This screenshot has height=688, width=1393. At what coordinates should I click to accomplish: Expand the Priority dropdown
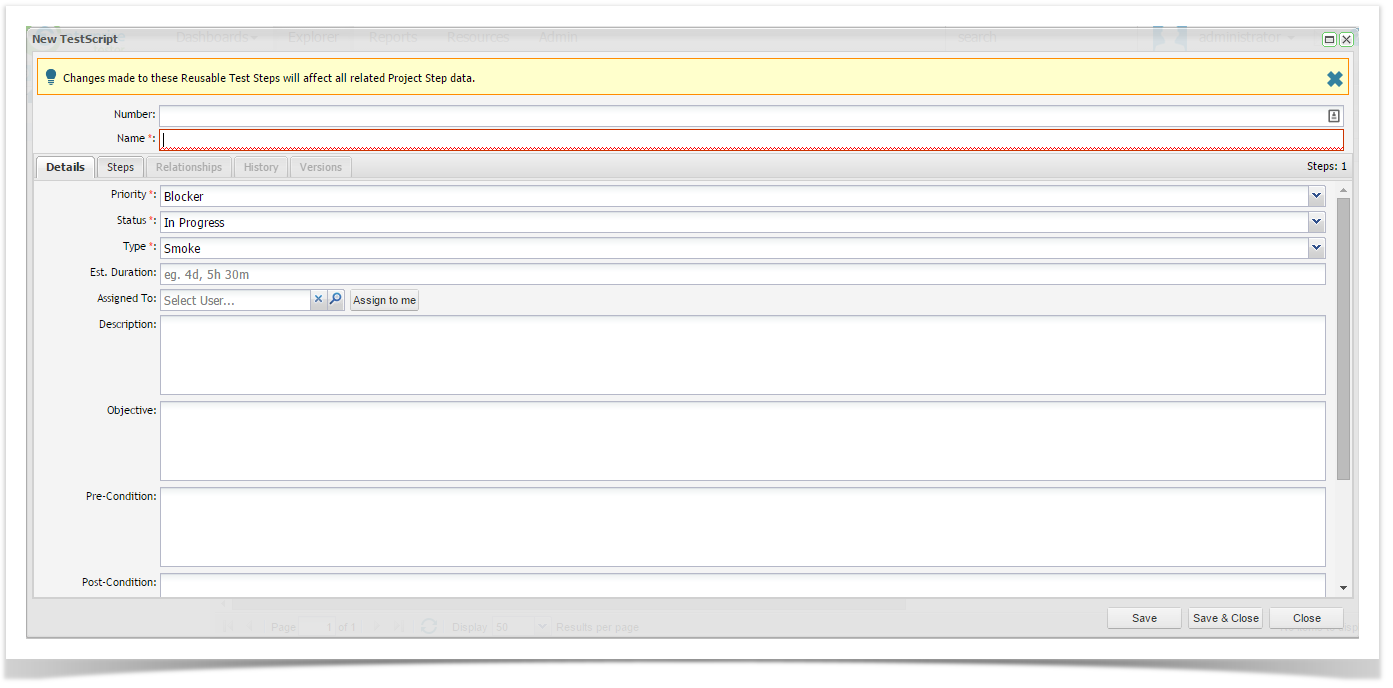click(x=1316, y=196)
